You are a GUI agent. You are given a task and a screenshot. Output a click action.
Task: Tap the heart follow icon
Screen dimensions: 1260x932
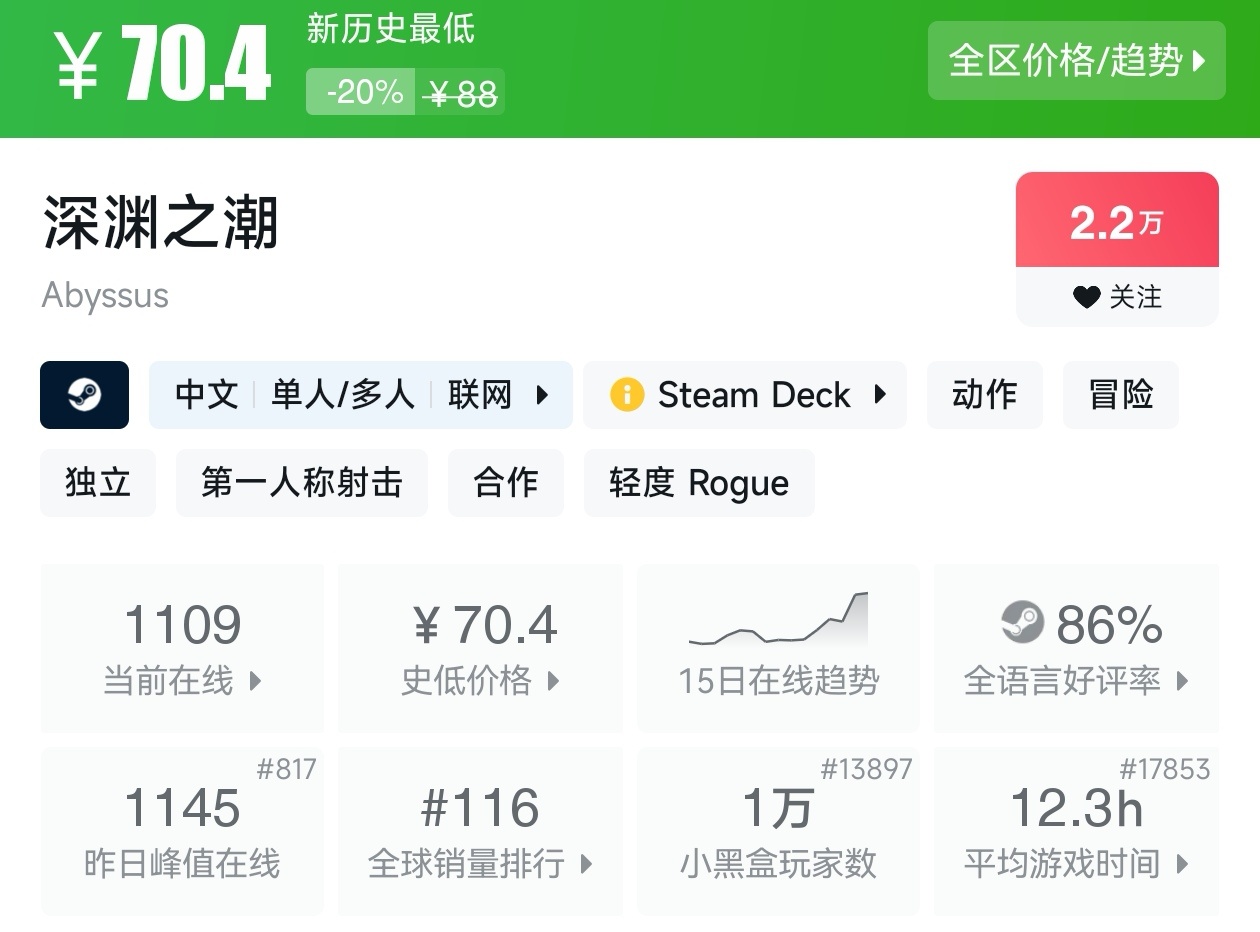tap(1086, 297)
